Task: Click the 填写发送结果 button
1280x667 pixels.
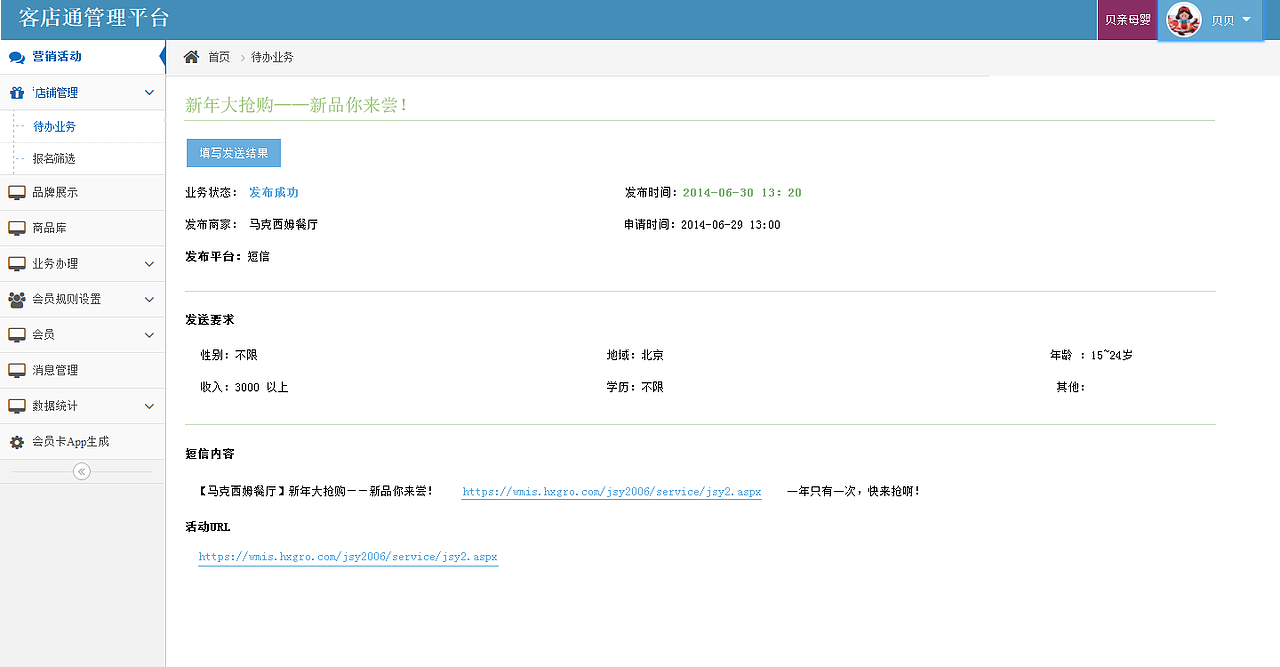Action: pyautogui.click(x=234, y=153)
